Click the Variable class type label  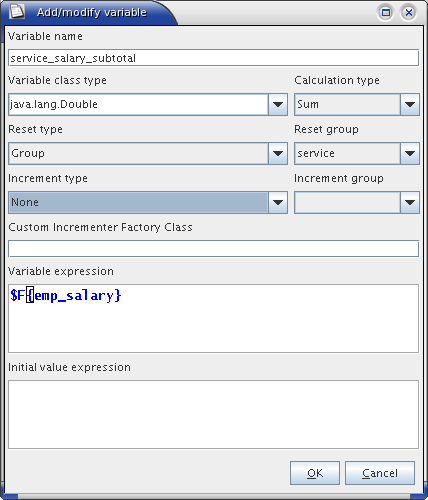pos(57,80)
